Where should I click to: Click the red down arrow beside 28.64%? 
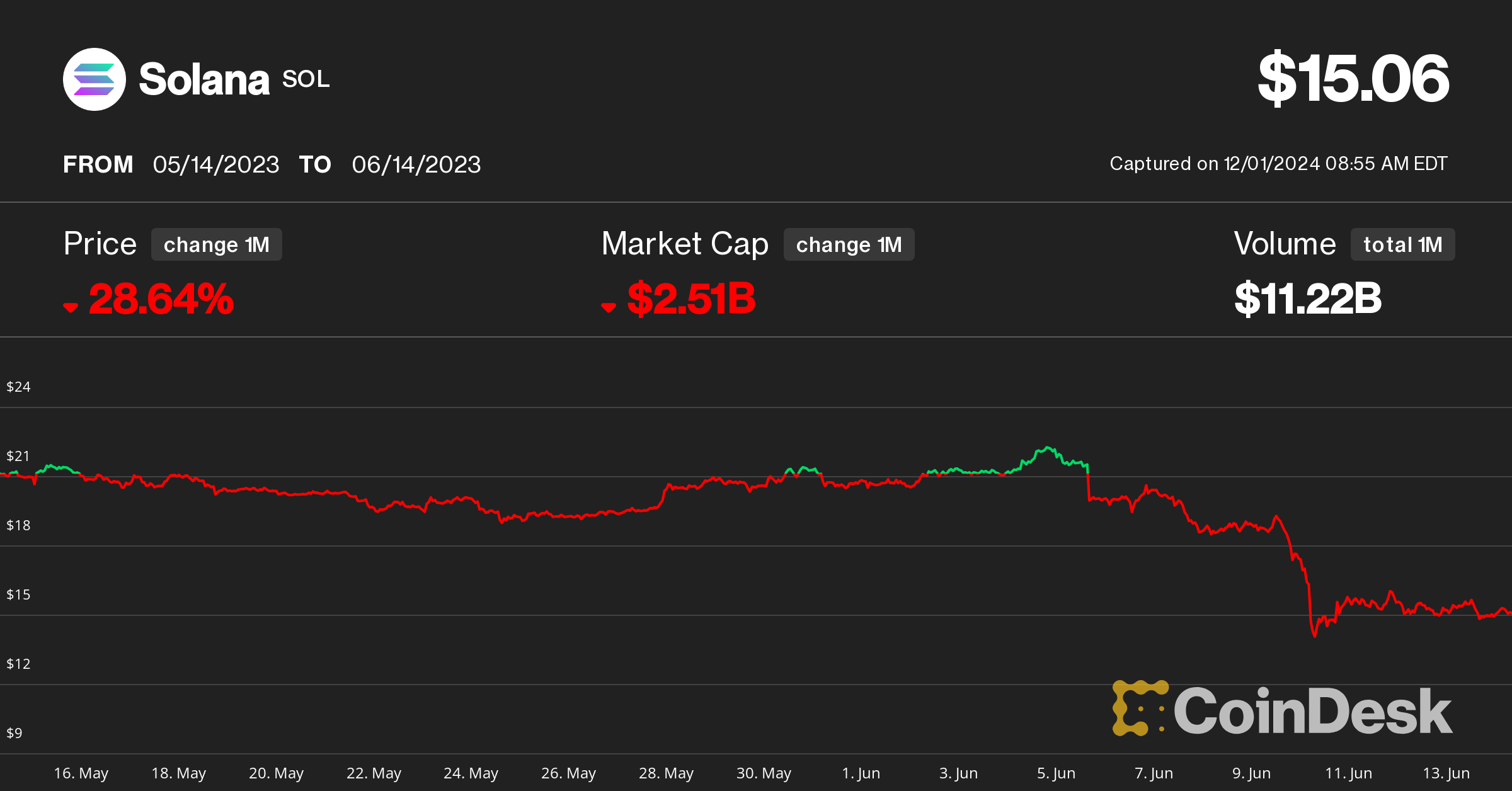[x=71, y=307]
